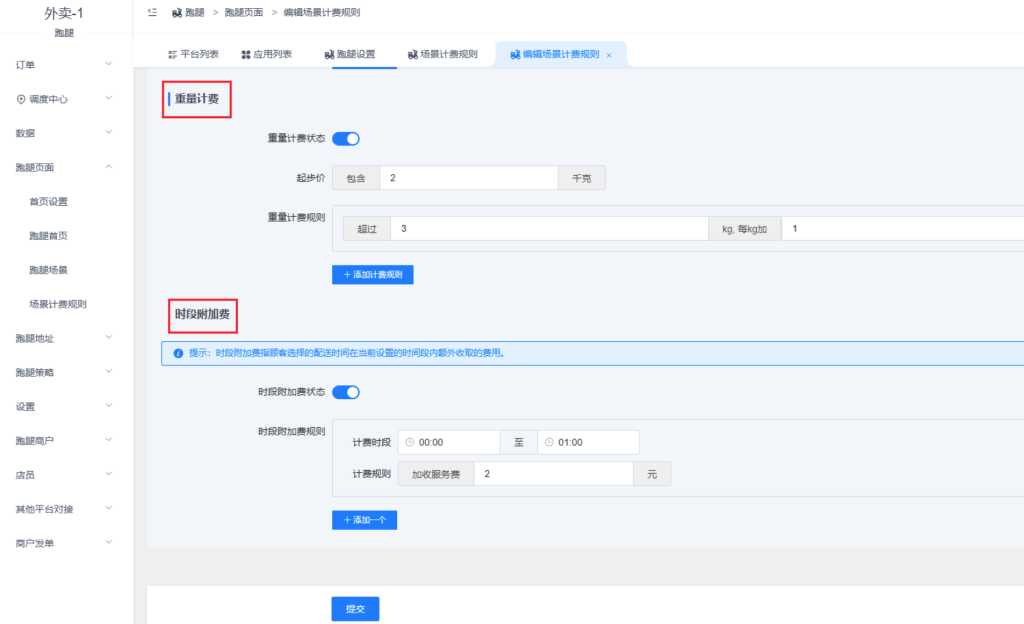Switch to the 跑腿设置 tab

350,54
